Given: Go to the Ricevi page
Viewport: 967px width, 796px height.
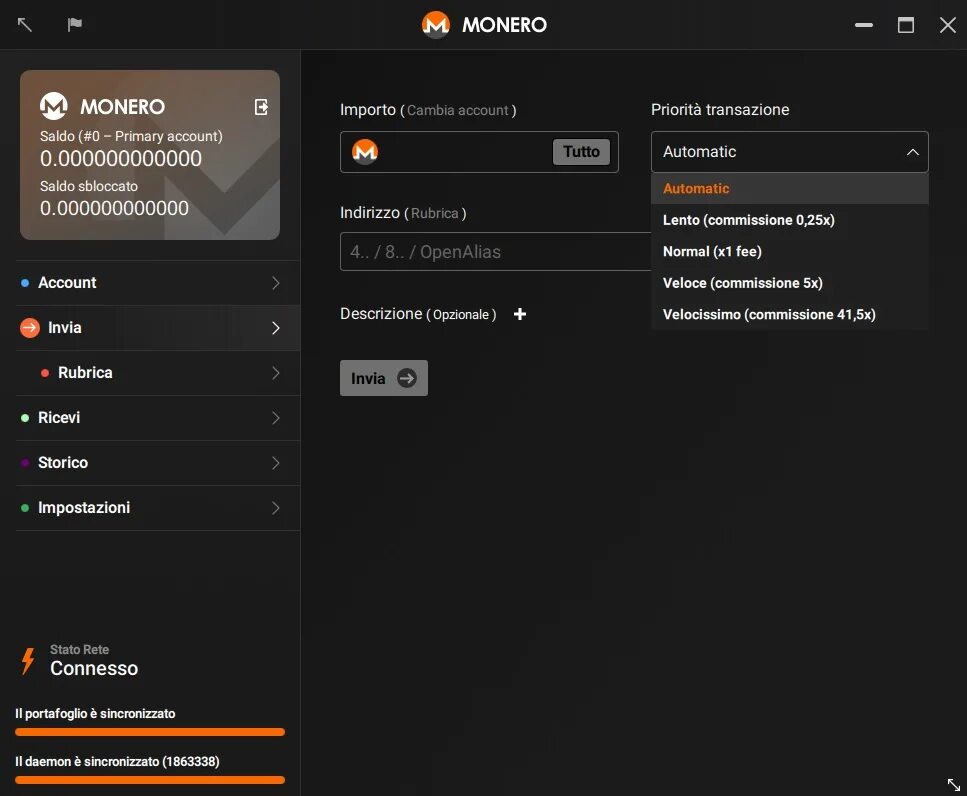Looking at the screenshot, I should (x=158, y=417).
